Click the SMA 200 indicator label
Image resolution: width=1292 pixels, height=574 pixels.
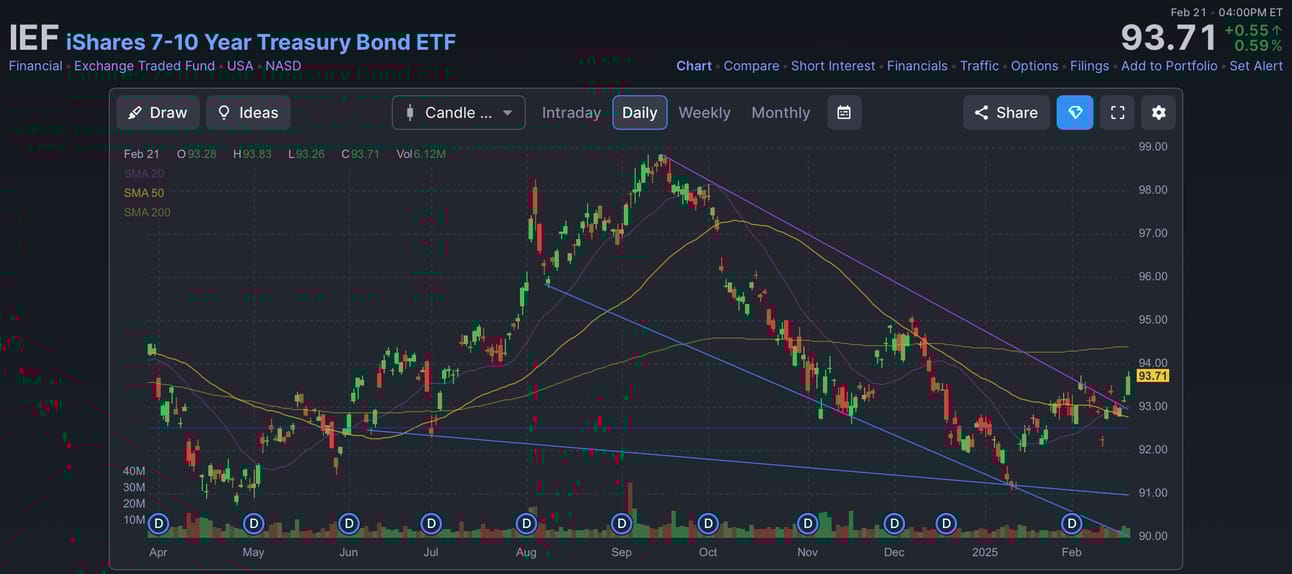pos(147,212)
